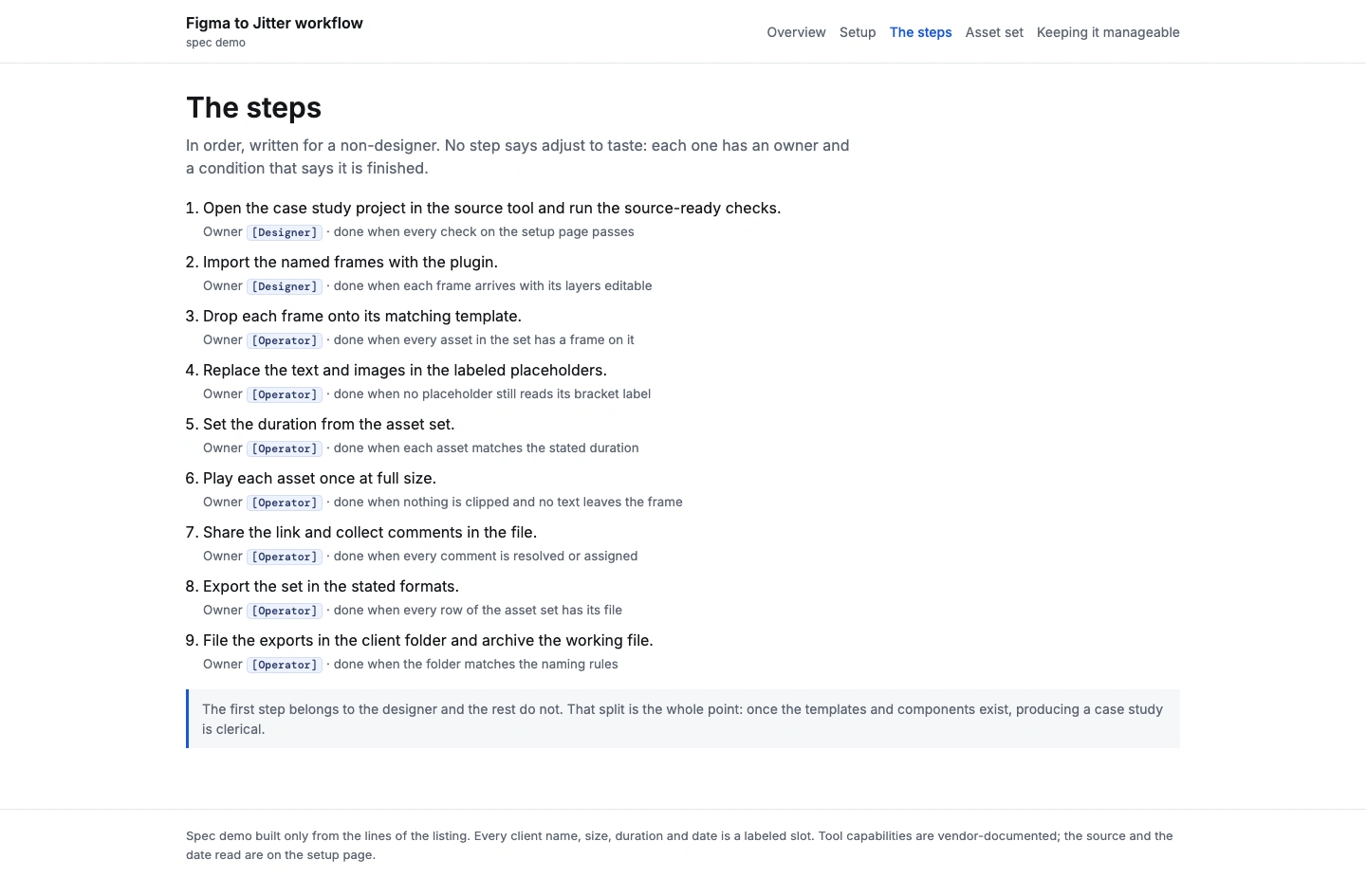Click the Operator badge on step 3

pos(285,340)
